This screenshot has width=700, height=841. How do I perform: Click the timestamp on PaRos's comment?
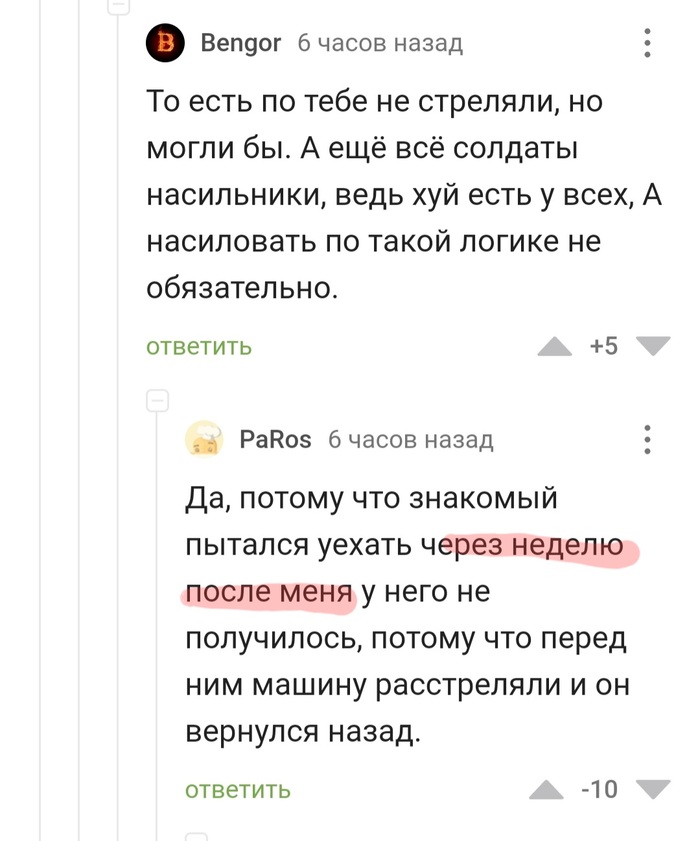[x=411, y=439]
